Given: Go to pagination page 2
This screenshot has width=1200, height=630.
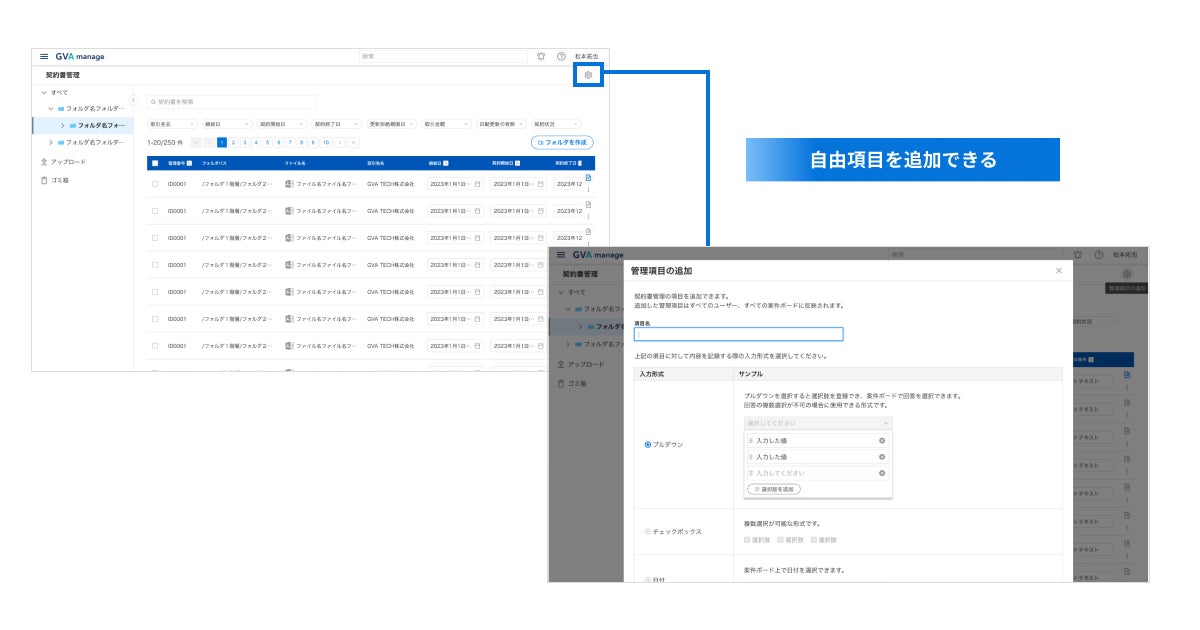Looking at the screenshot, I should tap(233, 143).
